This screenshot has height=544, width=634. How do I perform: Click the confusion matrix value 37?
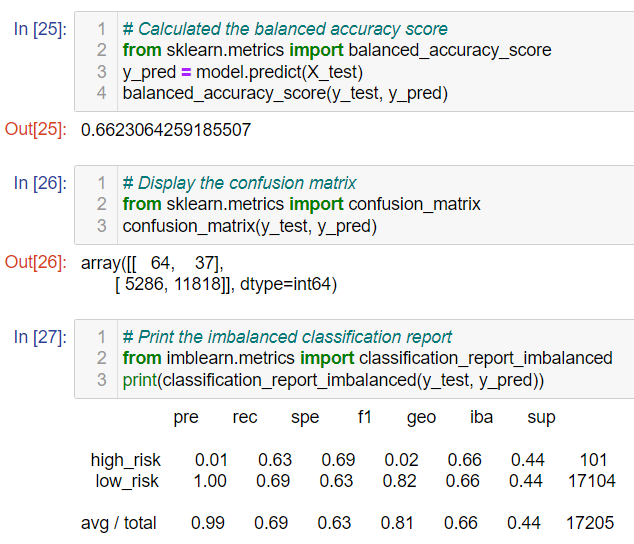click(205, 263)
